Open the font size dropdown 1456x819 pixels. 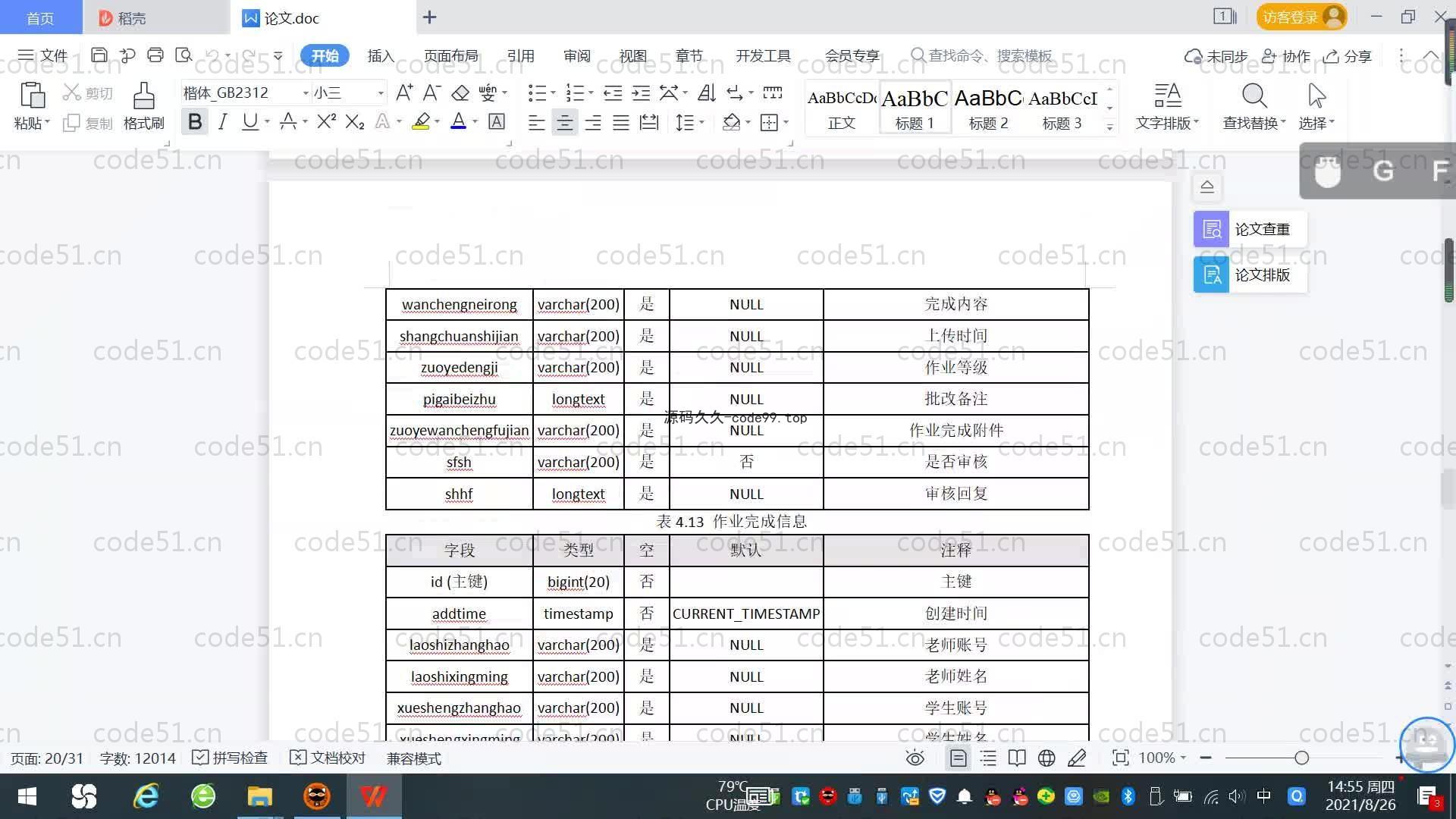(x=381, y=93)
